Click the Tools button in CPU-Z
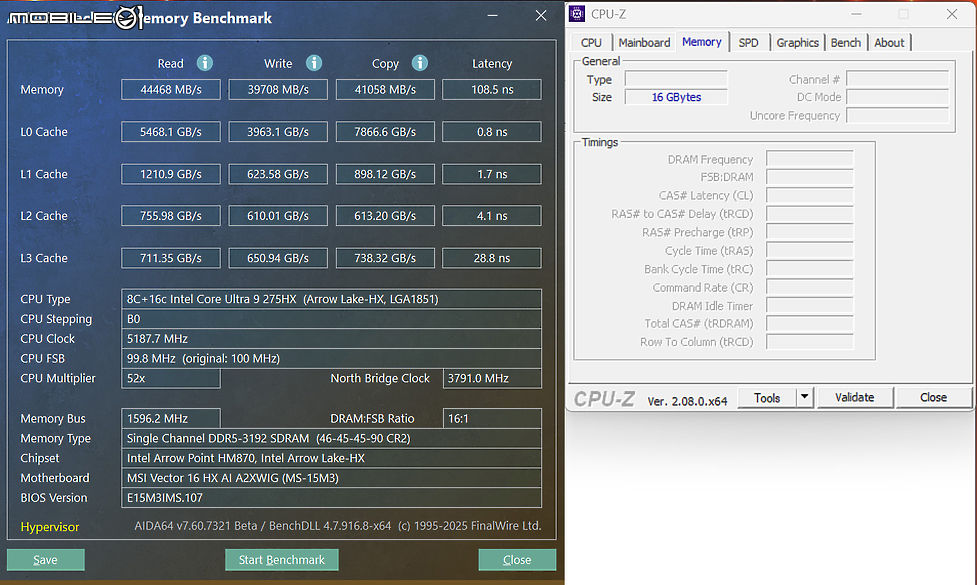The image size is (977, 585). [x=766, y=397]
